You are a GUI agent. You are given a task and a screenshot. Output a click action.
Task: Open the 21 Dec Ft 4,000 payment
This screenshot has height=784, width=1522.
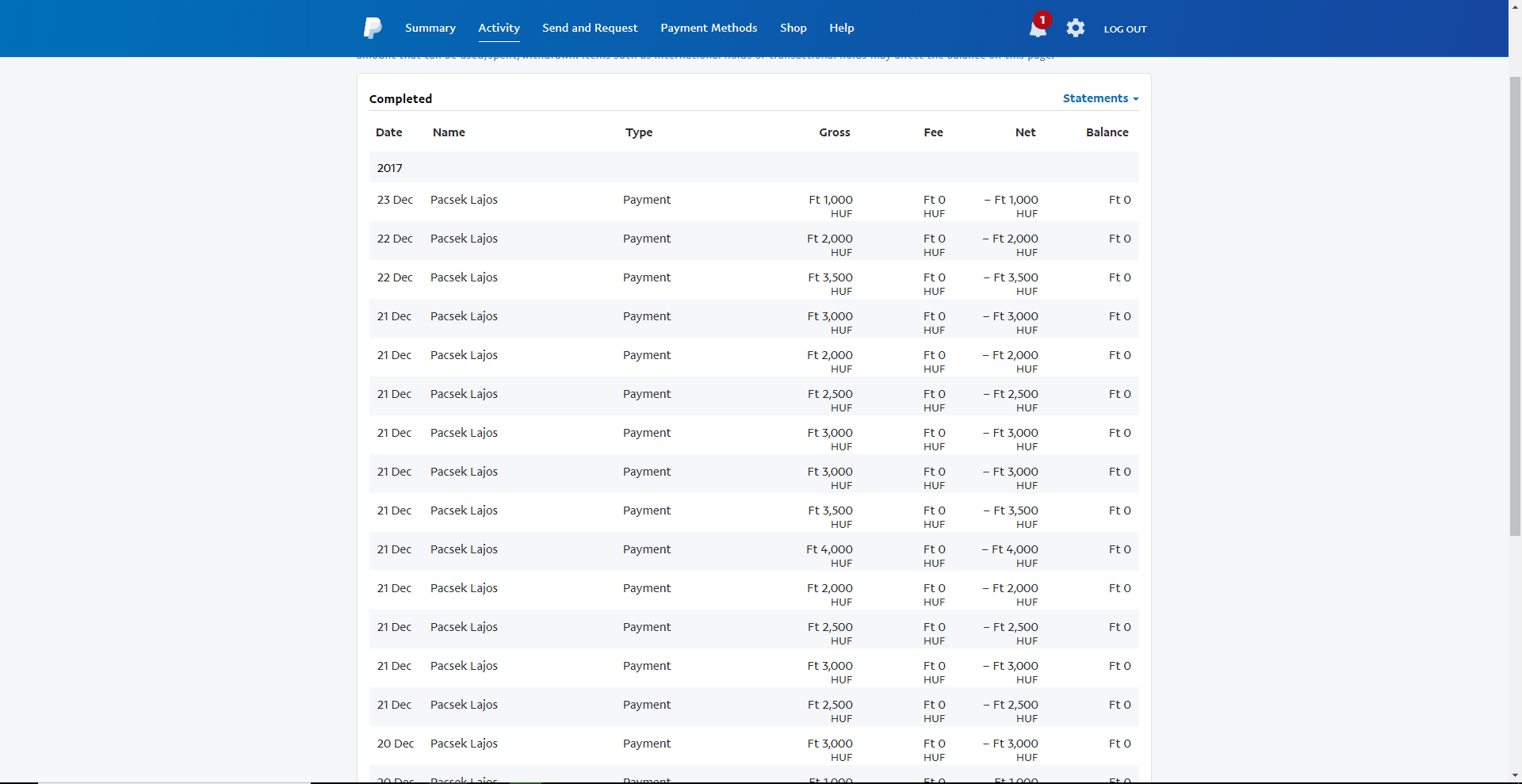[x=754, y=552]
